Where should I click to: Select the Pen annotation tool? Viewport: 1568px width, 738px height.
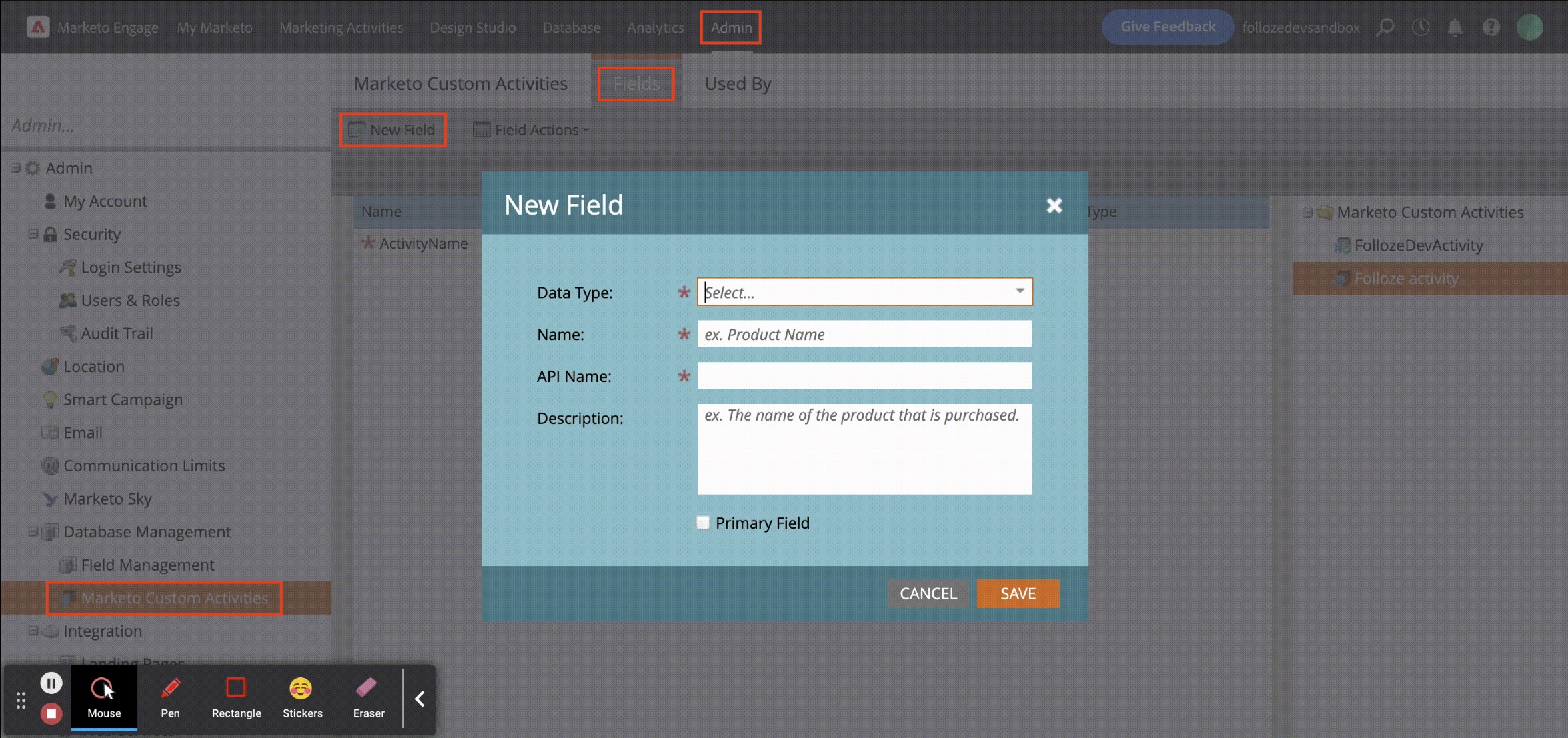point(171,698)
